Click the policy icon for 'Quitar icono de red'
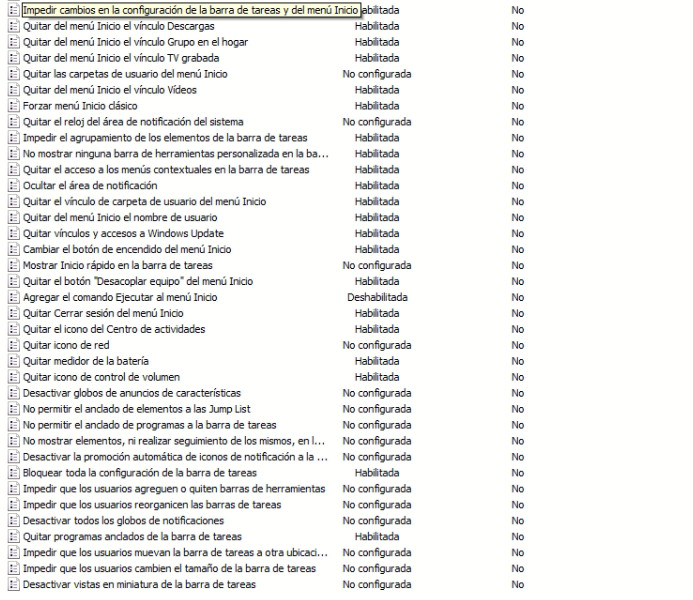Screen dimensions: 693x600 (x=14, y=345)
